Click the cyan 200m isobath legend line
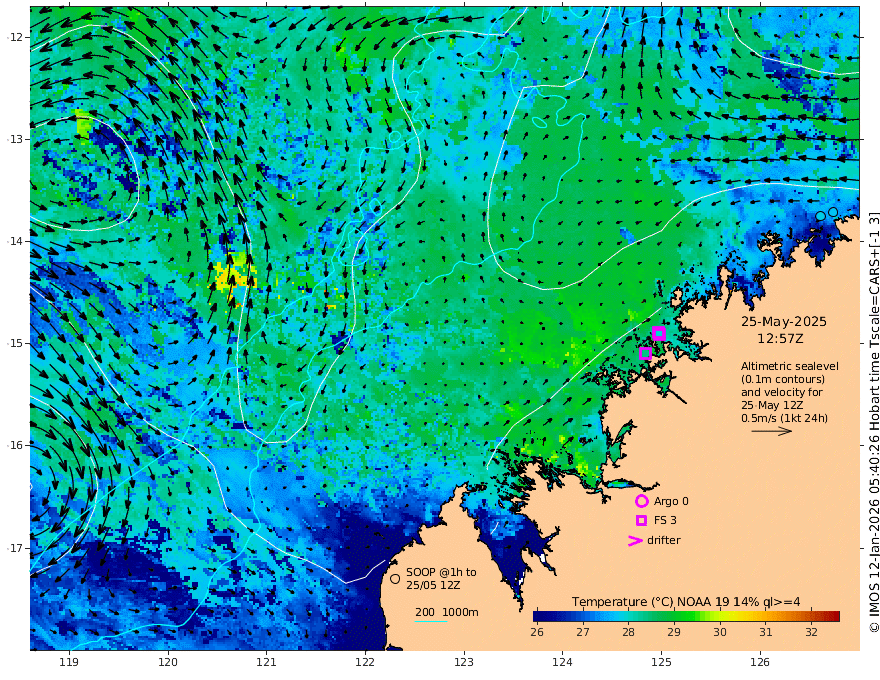The width and height of the screenshot is (880, 680). pos(431,621)
